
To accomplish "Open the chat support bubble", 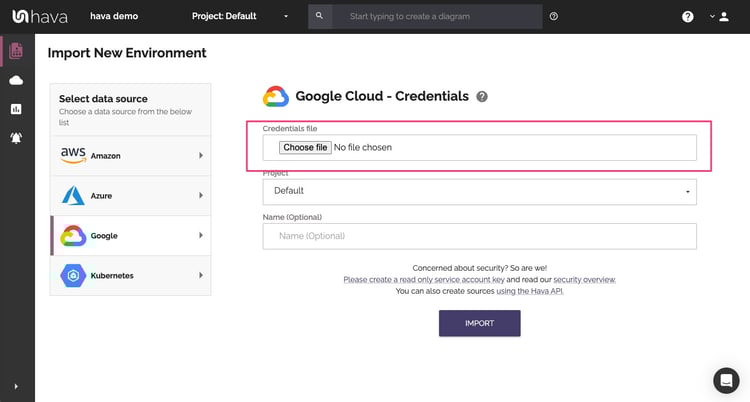I will pyautogui.click(x=726, y=380).
